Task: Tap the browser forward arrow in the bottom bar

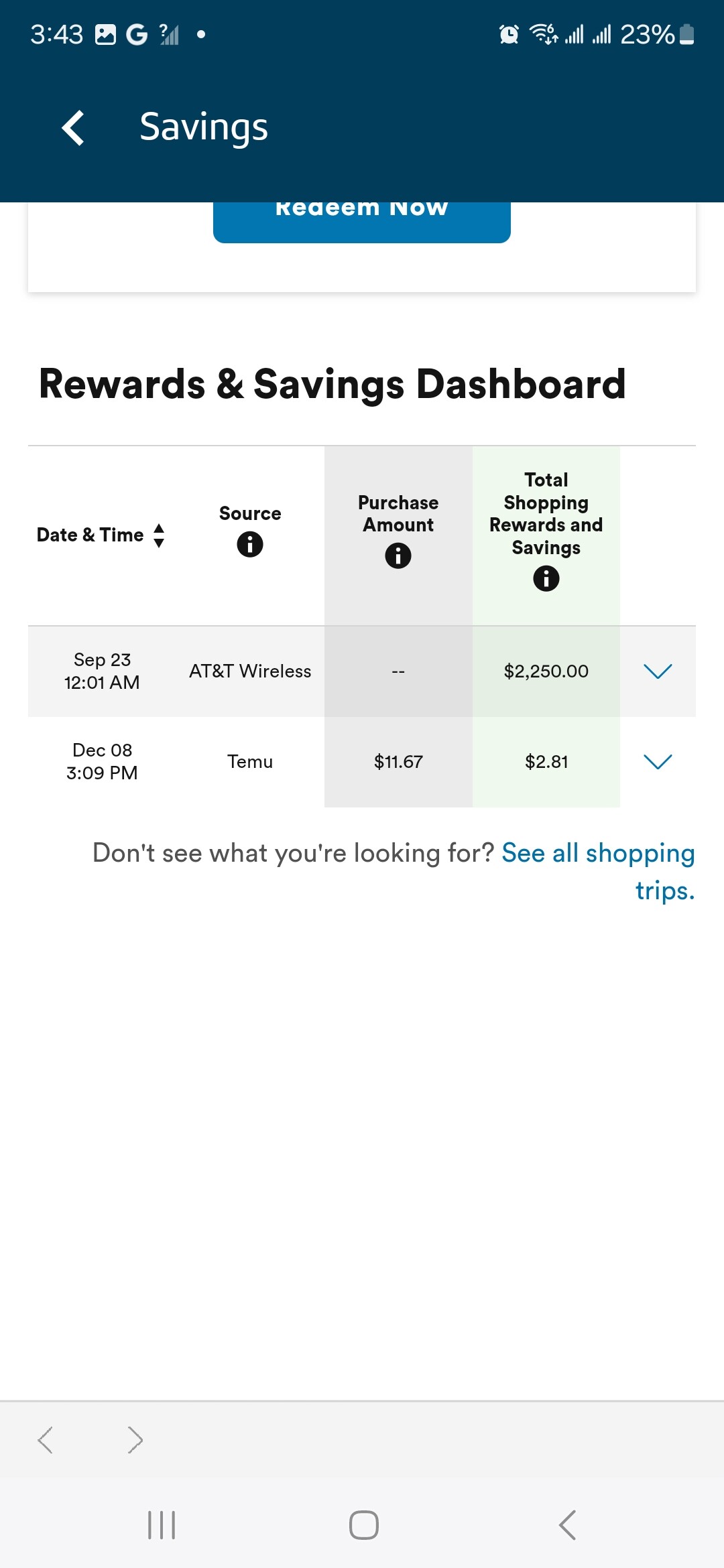Action: tap(135, 1439)
